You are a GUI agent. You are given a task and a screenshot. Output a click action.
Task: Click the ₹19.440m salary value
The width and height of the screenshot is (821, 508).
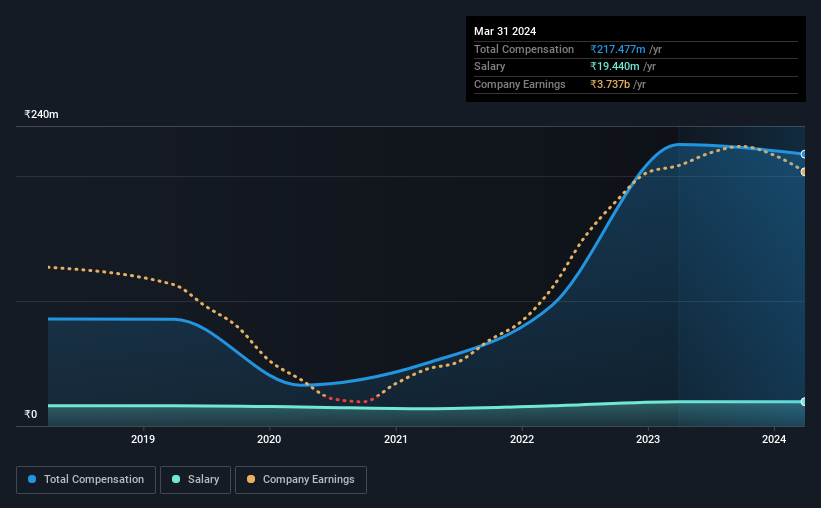coord(615,67)
